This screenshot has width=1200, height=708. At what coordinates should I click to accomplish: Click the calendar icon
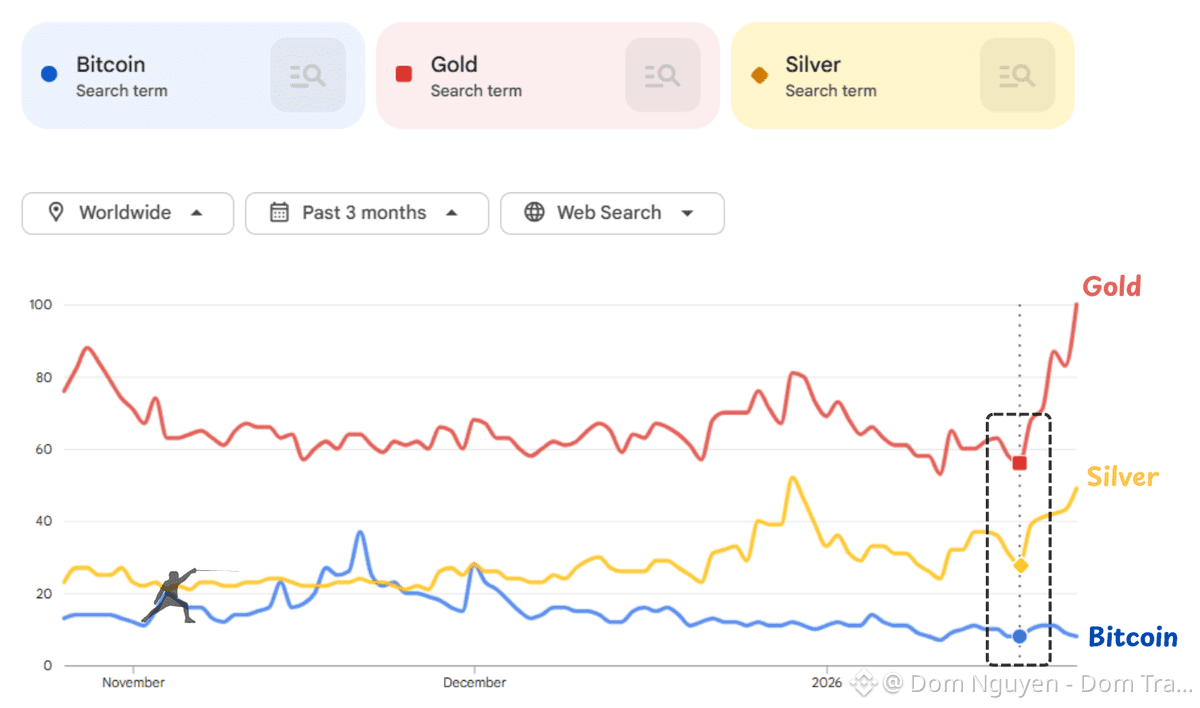(280, 212)
